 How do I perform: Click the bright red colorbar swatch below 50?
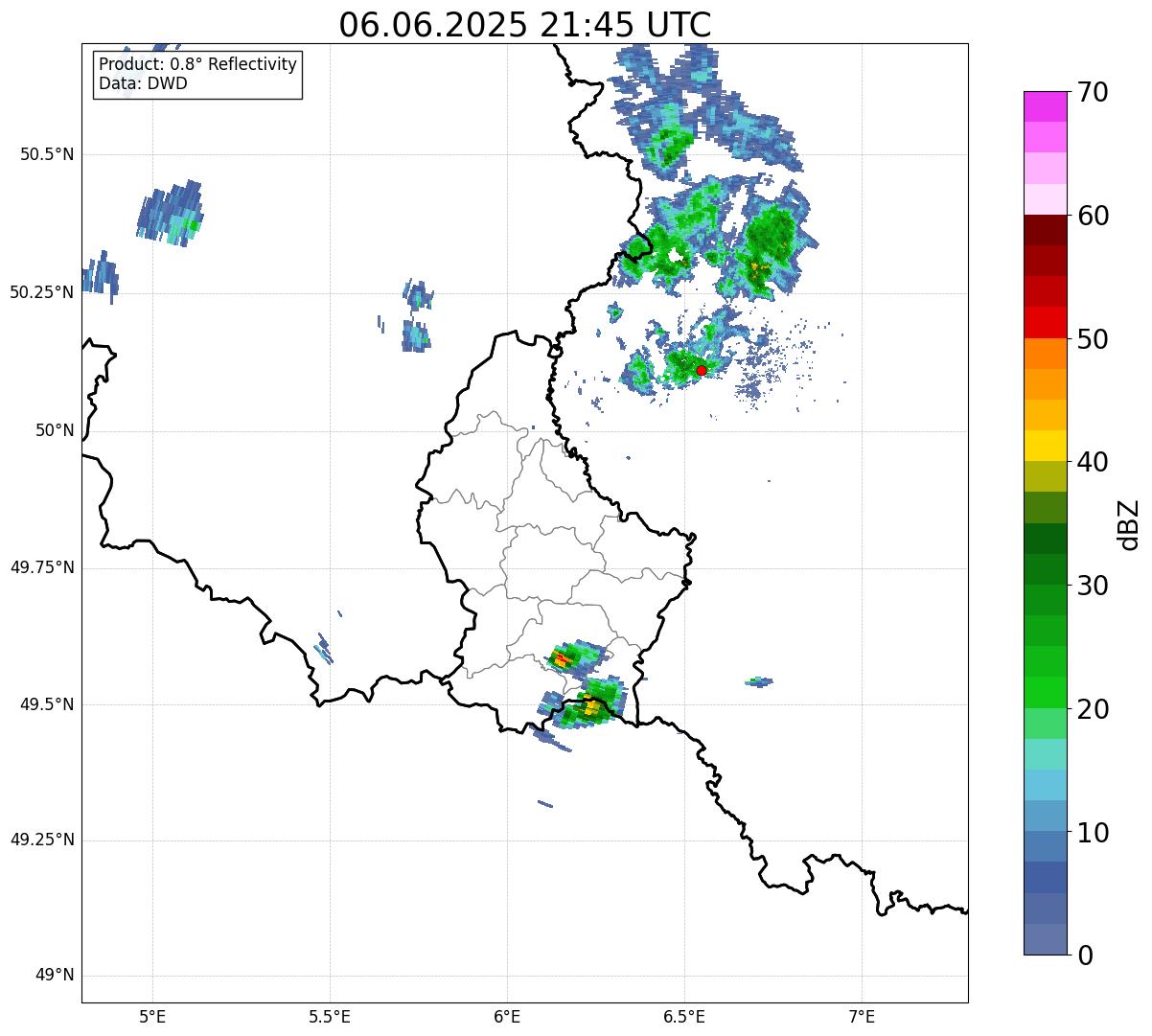1045,323
